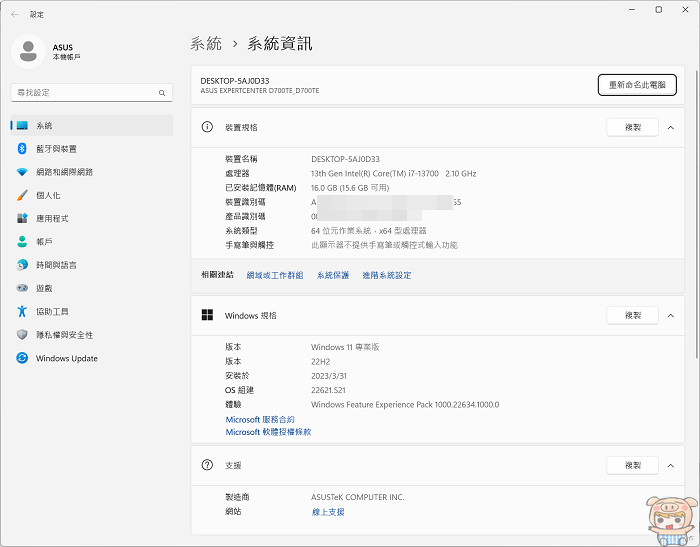Select 個人化 personalization in sidebar
The height and width of the screenshot is (547, 700).
click(x=48, y=195)
